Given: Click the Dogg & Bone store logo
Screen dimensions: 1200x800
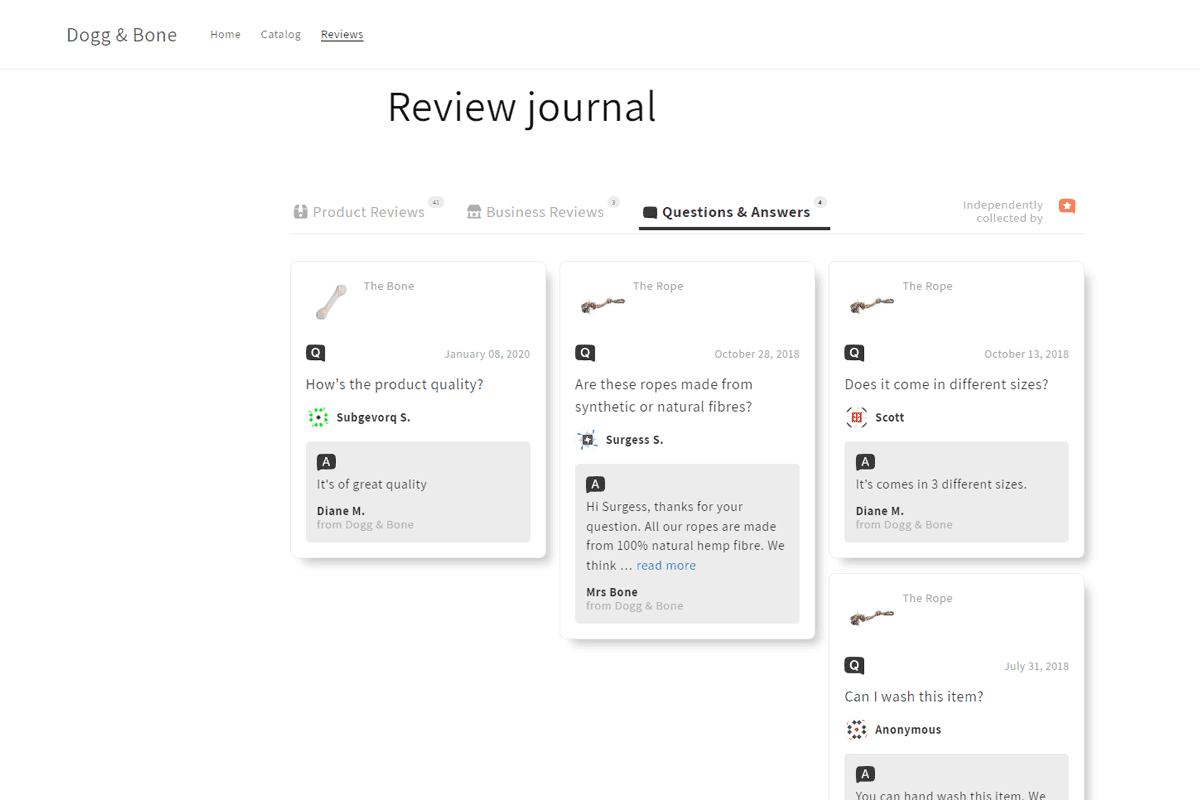Looking at the screenshot, I should 122,35.
